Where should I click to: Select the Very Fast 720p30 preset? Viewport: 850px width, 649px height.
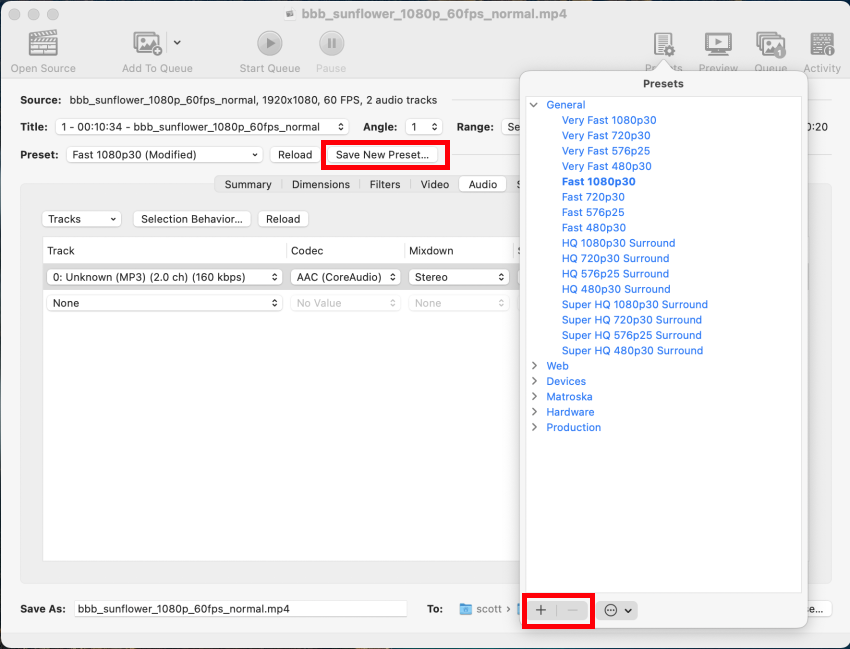point(605,136)
